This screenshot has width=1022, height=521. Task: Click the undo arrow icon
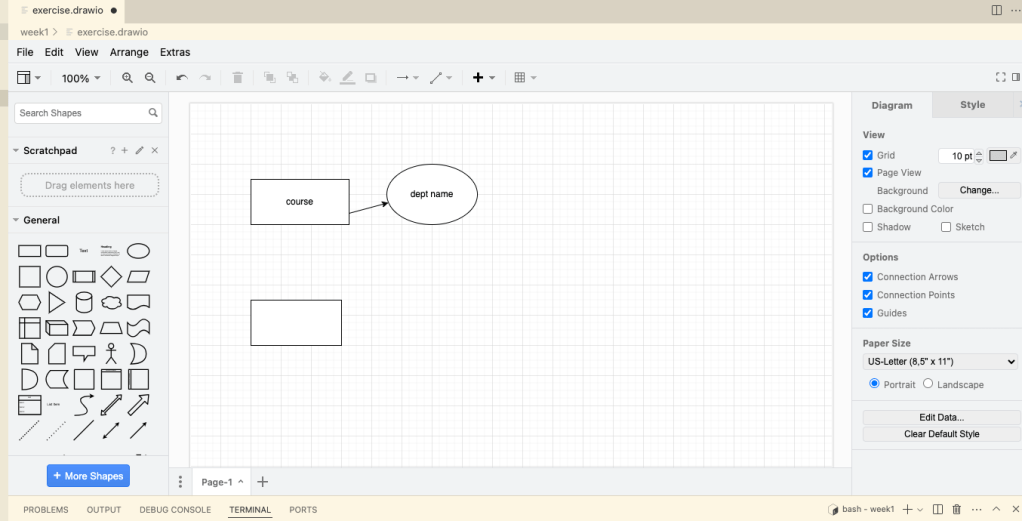(181, 78)
